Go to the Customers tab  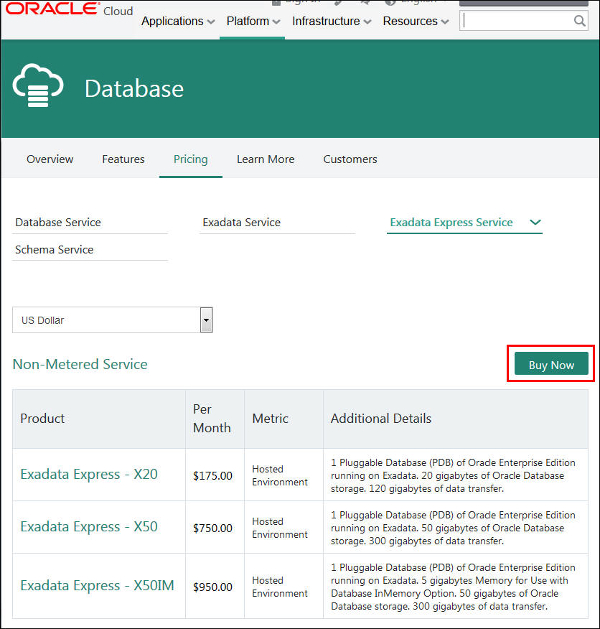(350, 159)
